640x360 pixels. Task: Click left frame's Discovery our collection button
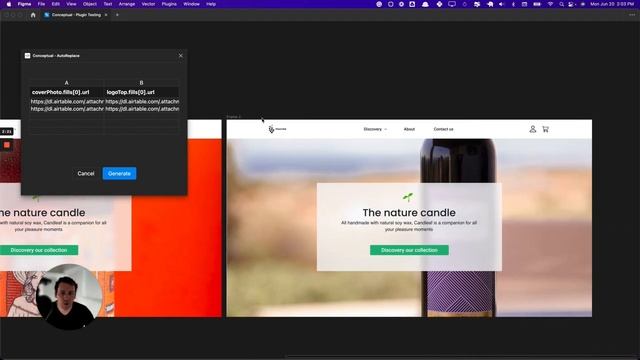click(39, 250)
